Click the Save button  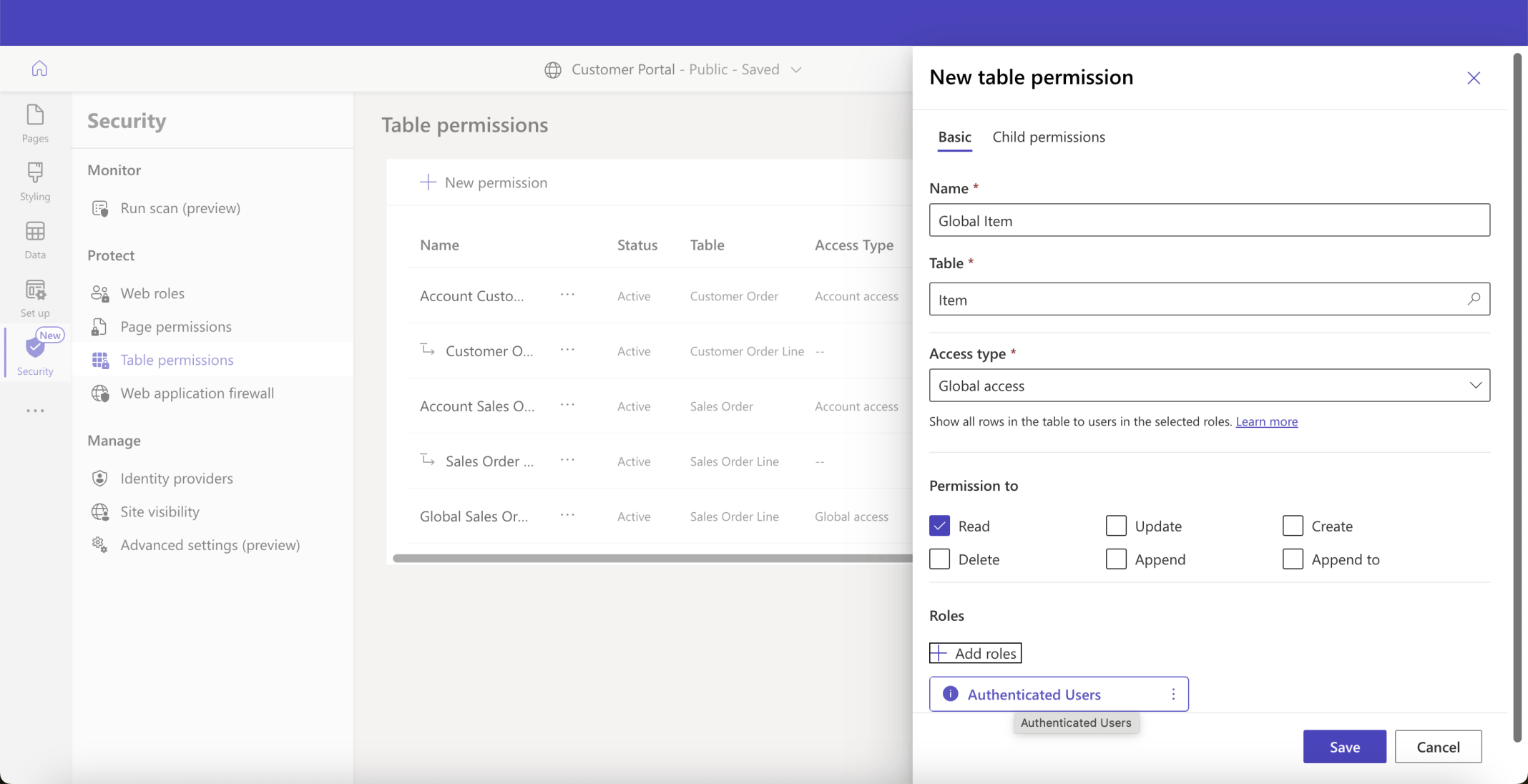tap(1344, 747)
